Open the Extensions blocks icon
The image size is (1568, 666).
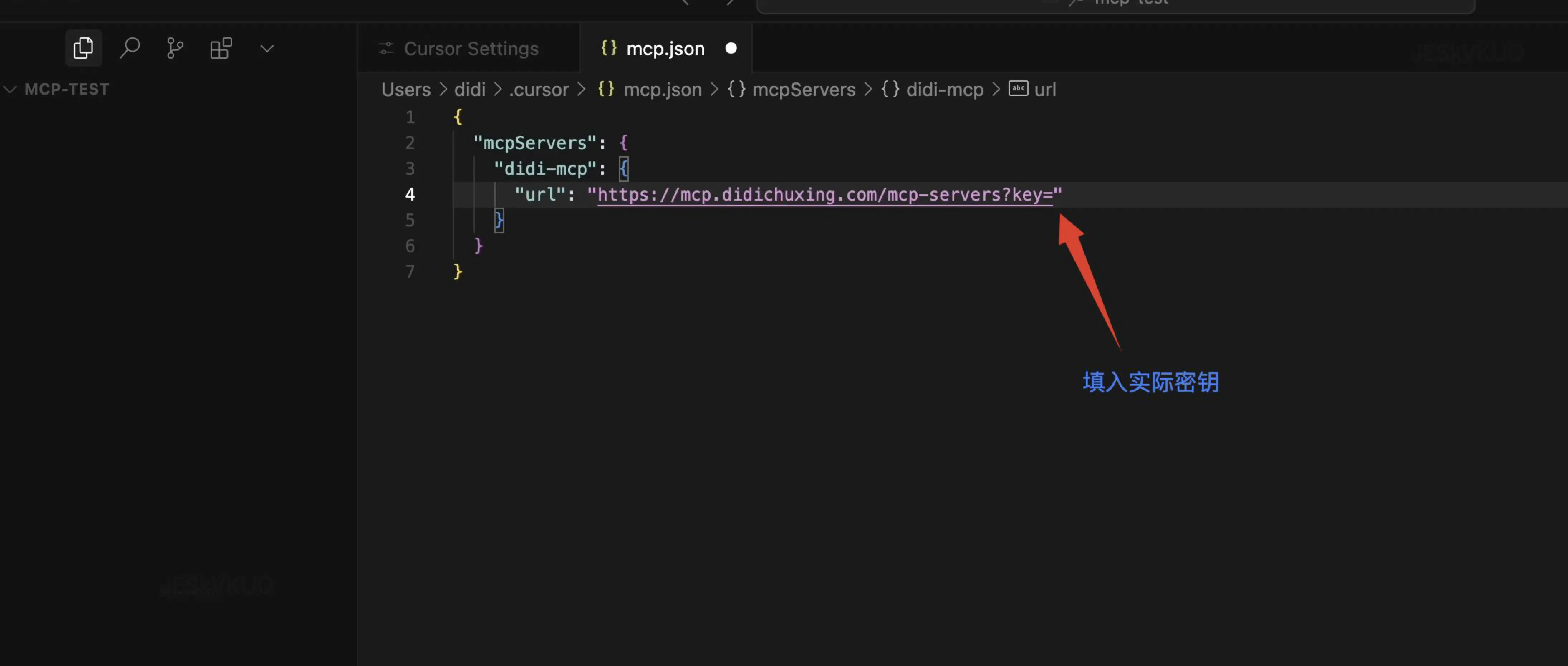(220, 48)
